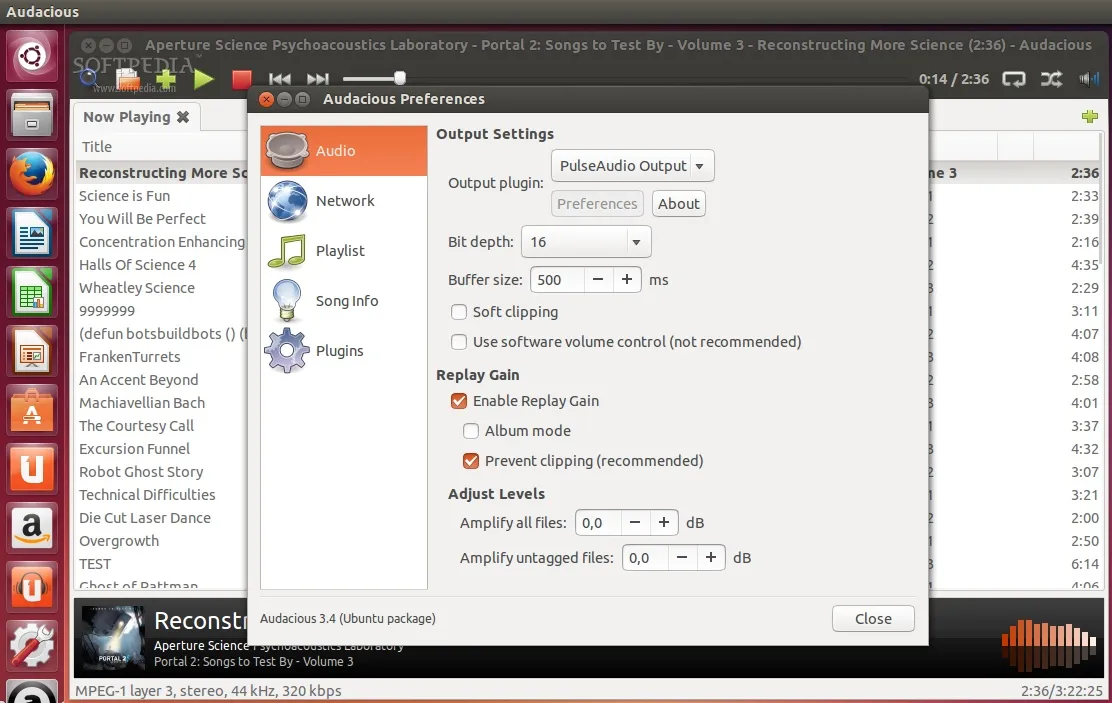Close the Audacious Preferences dialog with Close button
The height and width of the screenshot is (703, 1112).
click(x=872, y=619)
